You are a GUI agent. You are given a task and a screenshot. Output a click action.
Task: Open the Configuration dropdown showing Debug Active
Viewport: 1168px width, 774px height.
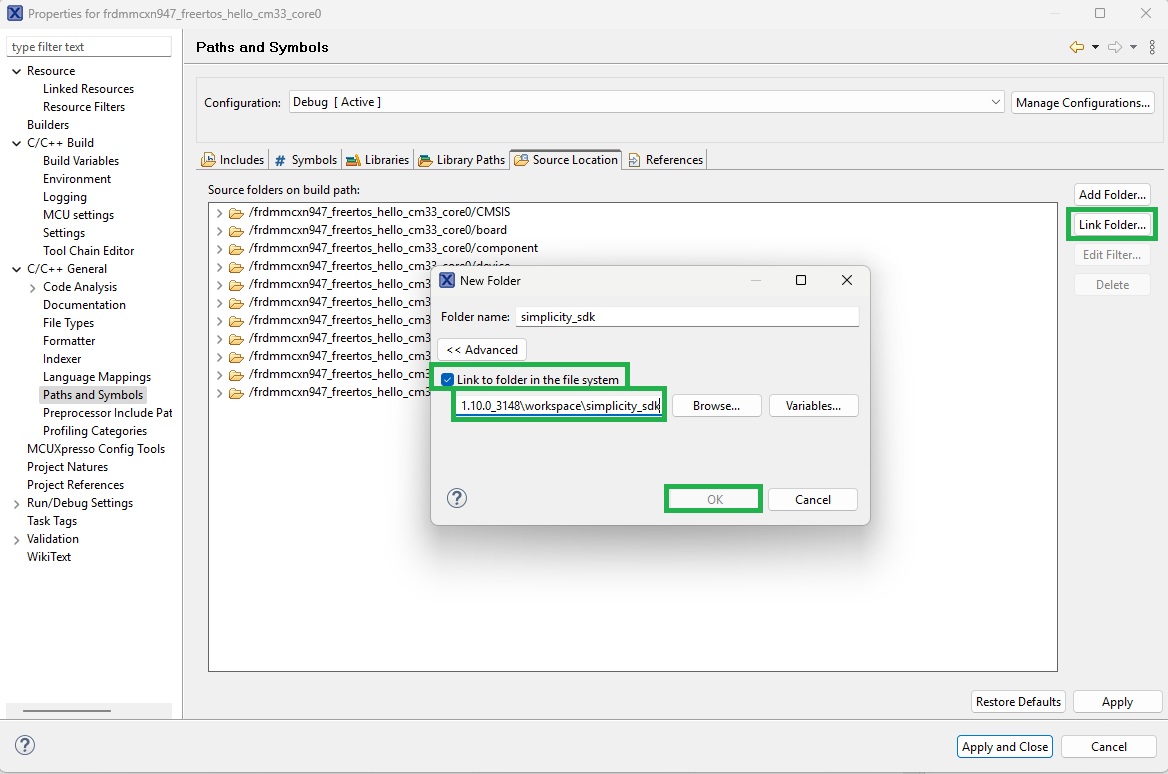(995, 101)
